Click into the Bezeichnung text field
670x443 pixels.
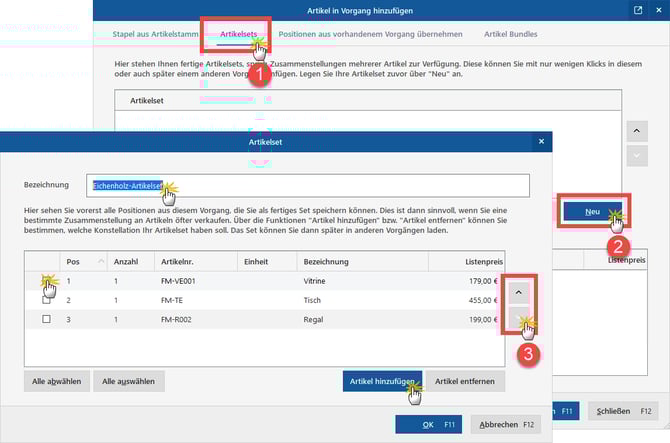coord(340,185)
